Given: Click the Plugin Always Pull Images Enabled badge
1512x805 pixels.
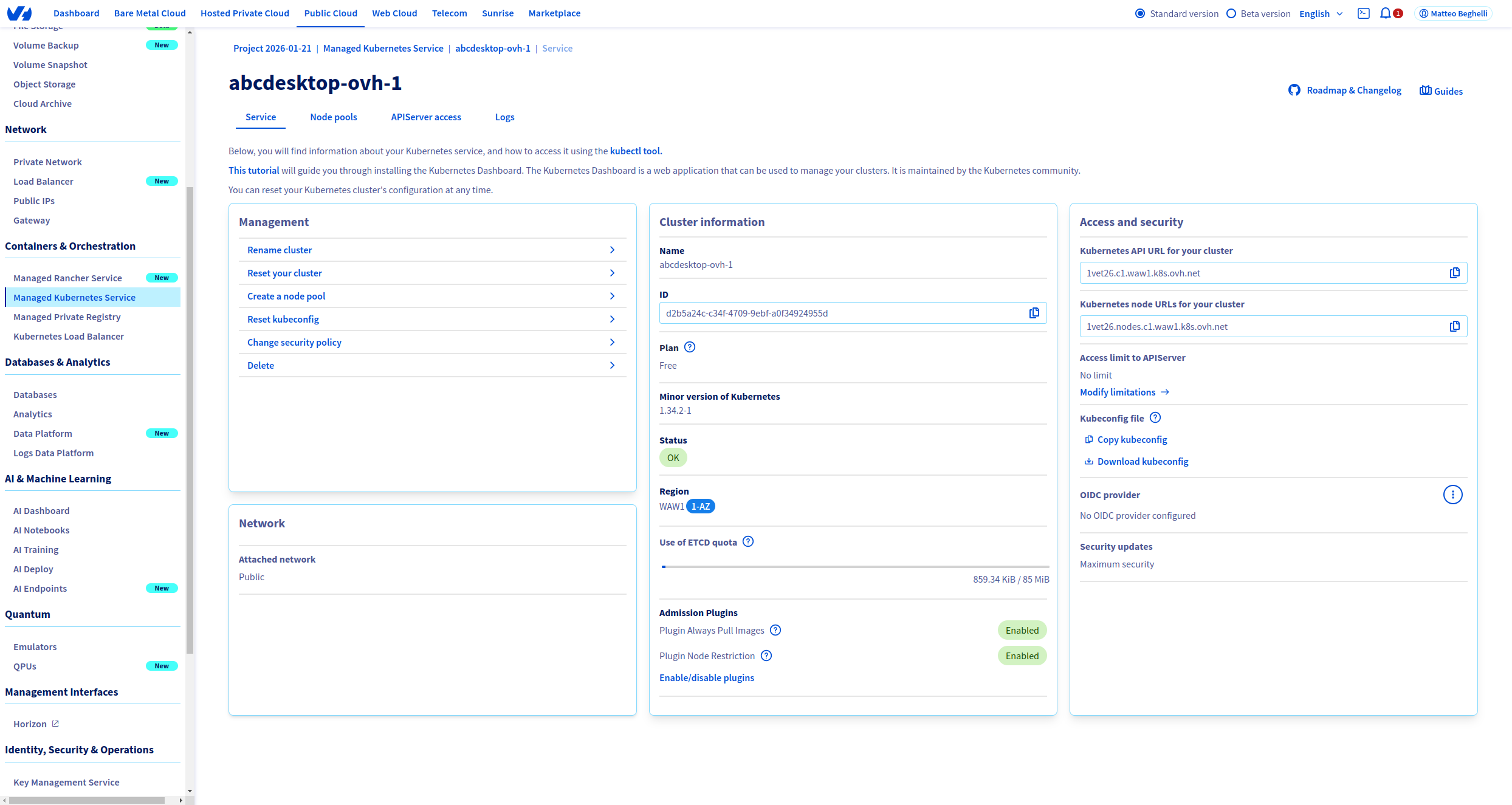Looking at the screenshot, I should pyautogui.click(x=1022, y=630).
